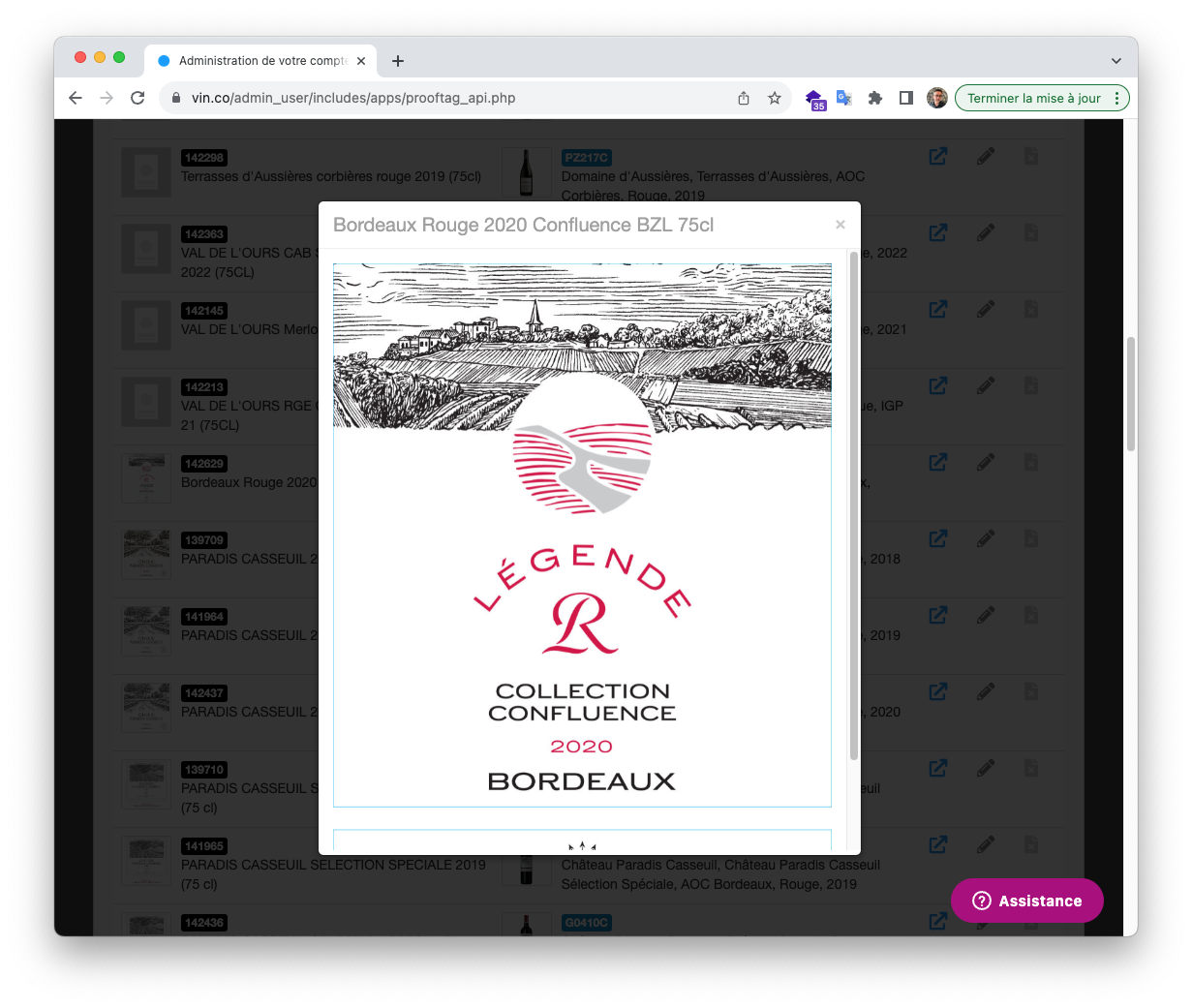Click the PZ217C code badge
This screenshot has width=1192, height=1008.
click(x=587, y=158)
